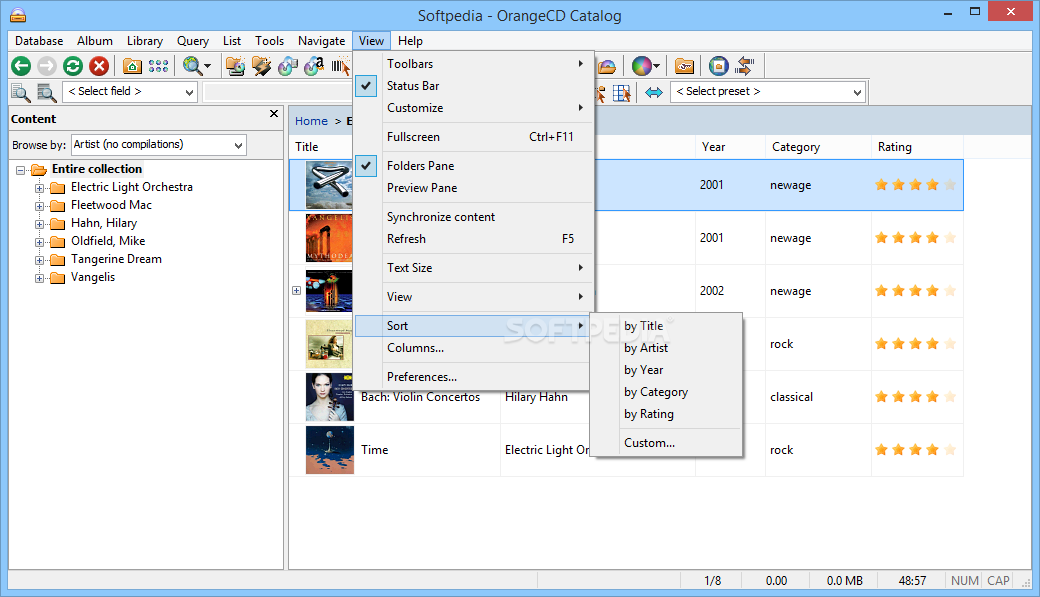Screen dimensions: 1040x597
Task: Open the Text Size submenu
Action: 474,268
